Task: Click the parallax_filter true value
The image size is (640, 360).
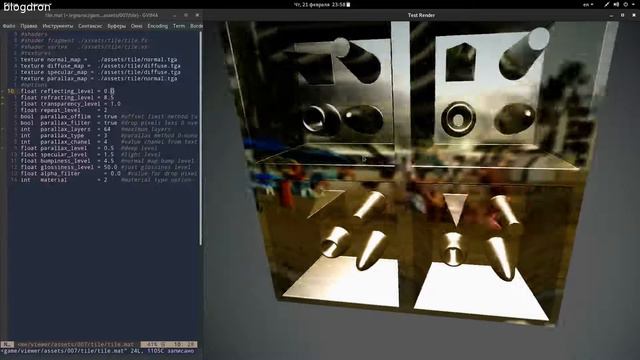Action: tap(110, 123)
